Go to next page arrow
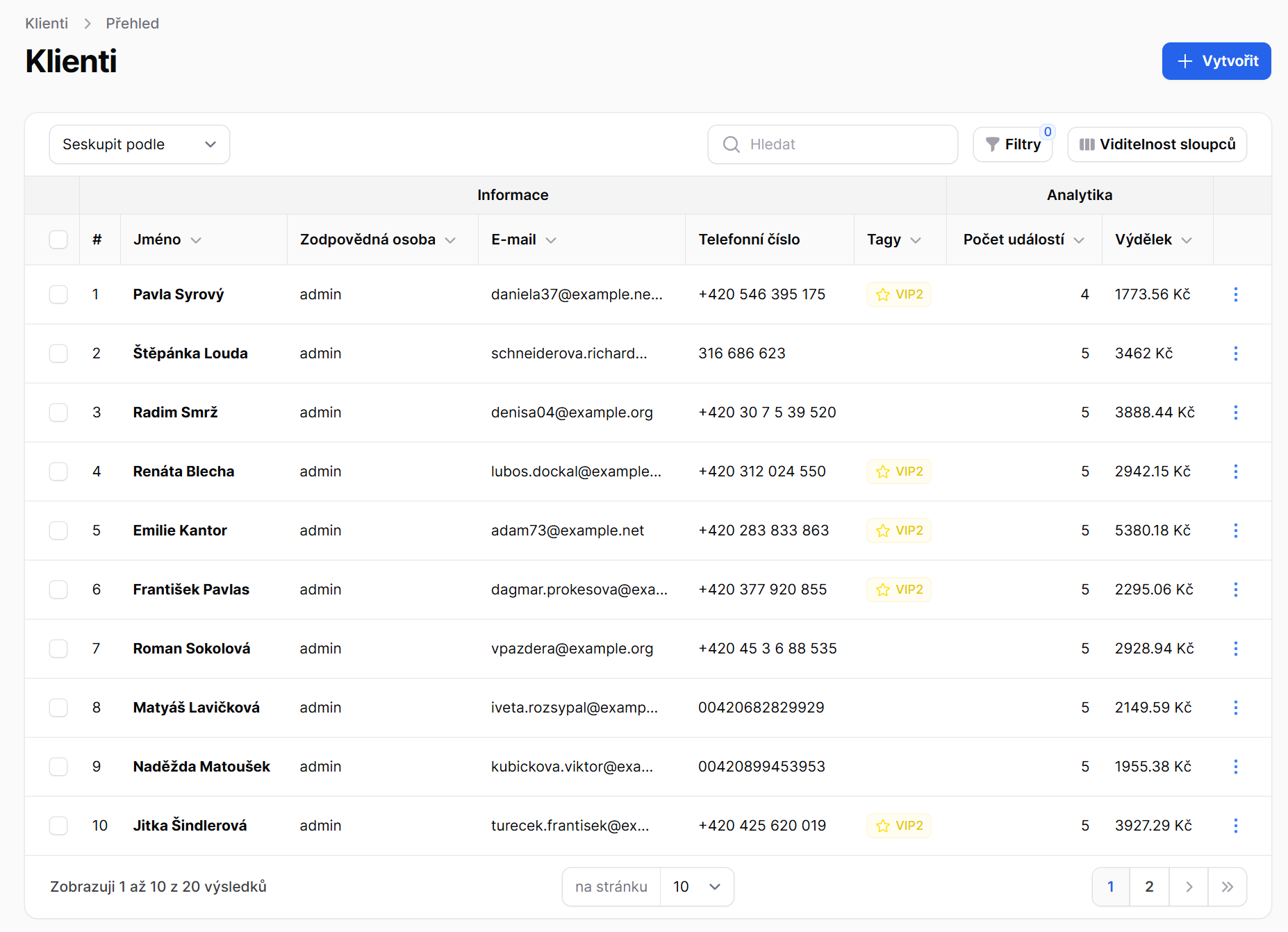 coord(1189,887)
